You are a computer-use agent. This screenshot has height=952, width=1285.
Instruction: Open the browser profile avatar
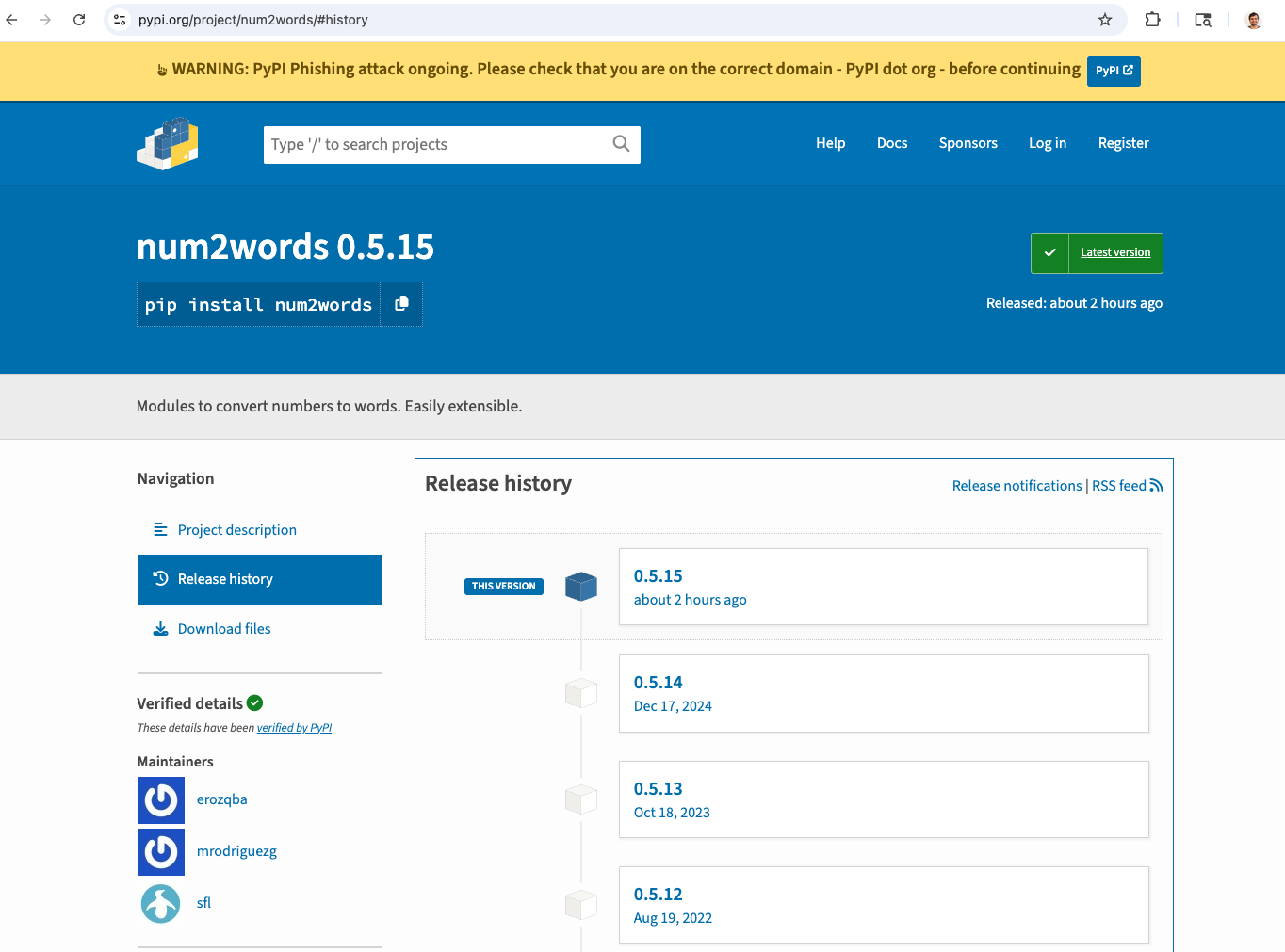[1254, 20]
